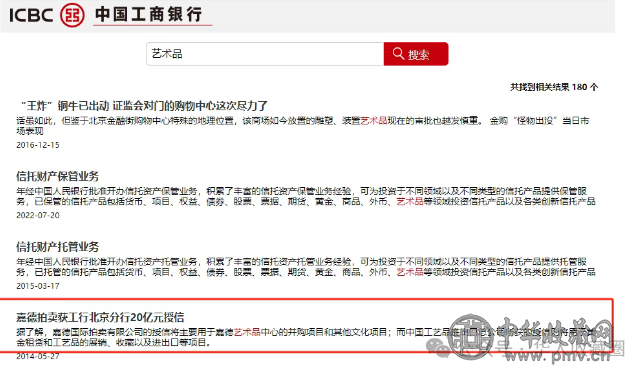
Task: Click the ICBC circular logo icon
Action: coord(72,15)
